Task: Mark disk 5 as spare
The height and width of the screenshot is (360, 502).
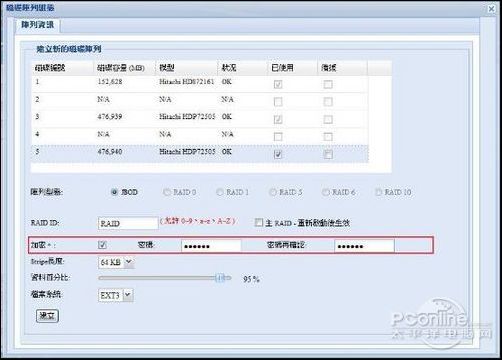Action: pyautogui.click(x=328, y=154)
